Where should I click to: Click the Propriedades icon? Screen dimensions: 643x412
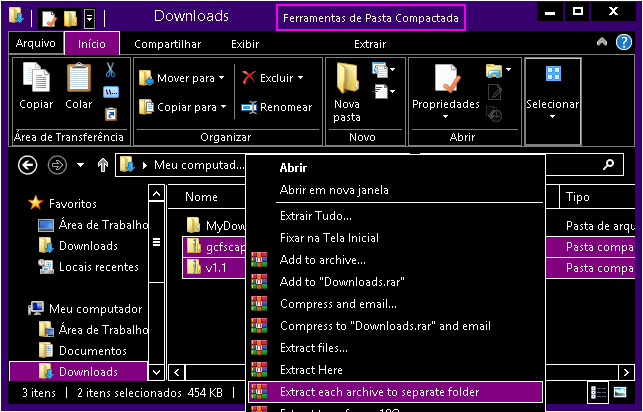(446, 78)
